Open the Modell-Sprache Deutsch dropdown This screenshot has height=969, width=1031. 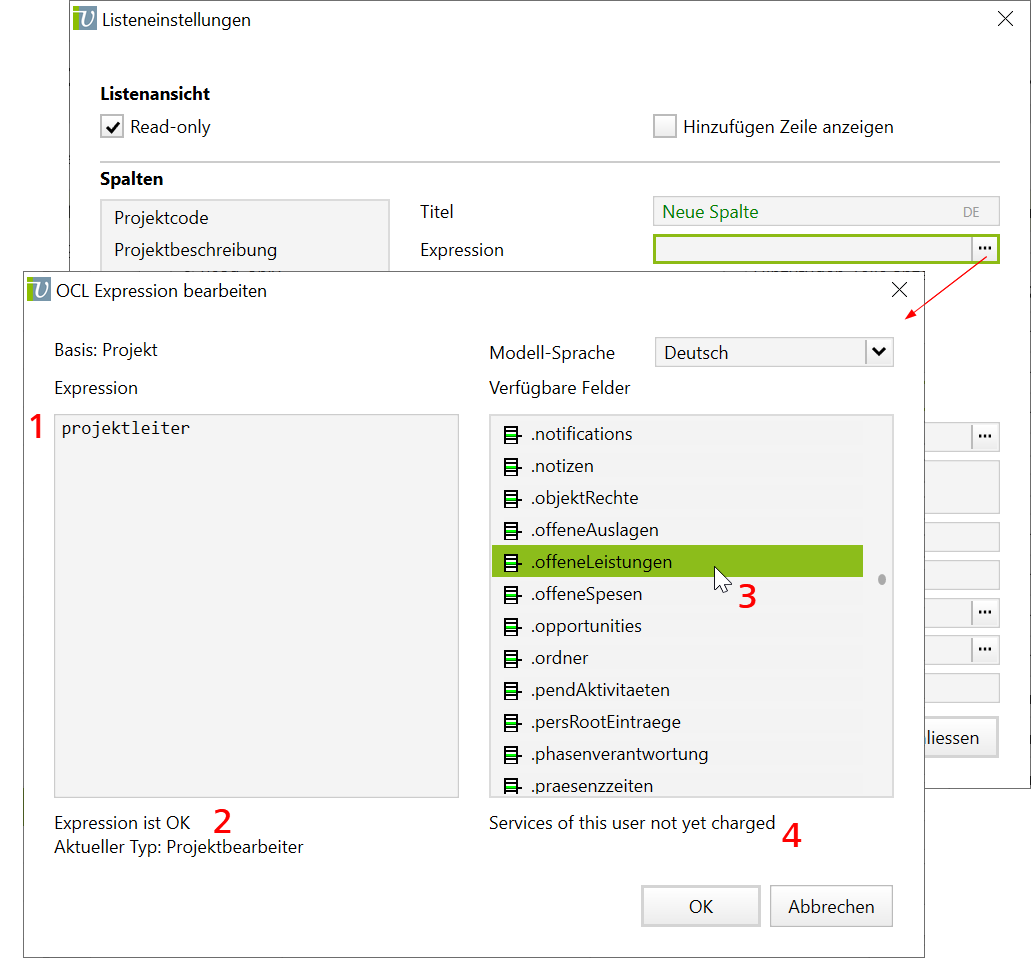[x=878, y=352]
